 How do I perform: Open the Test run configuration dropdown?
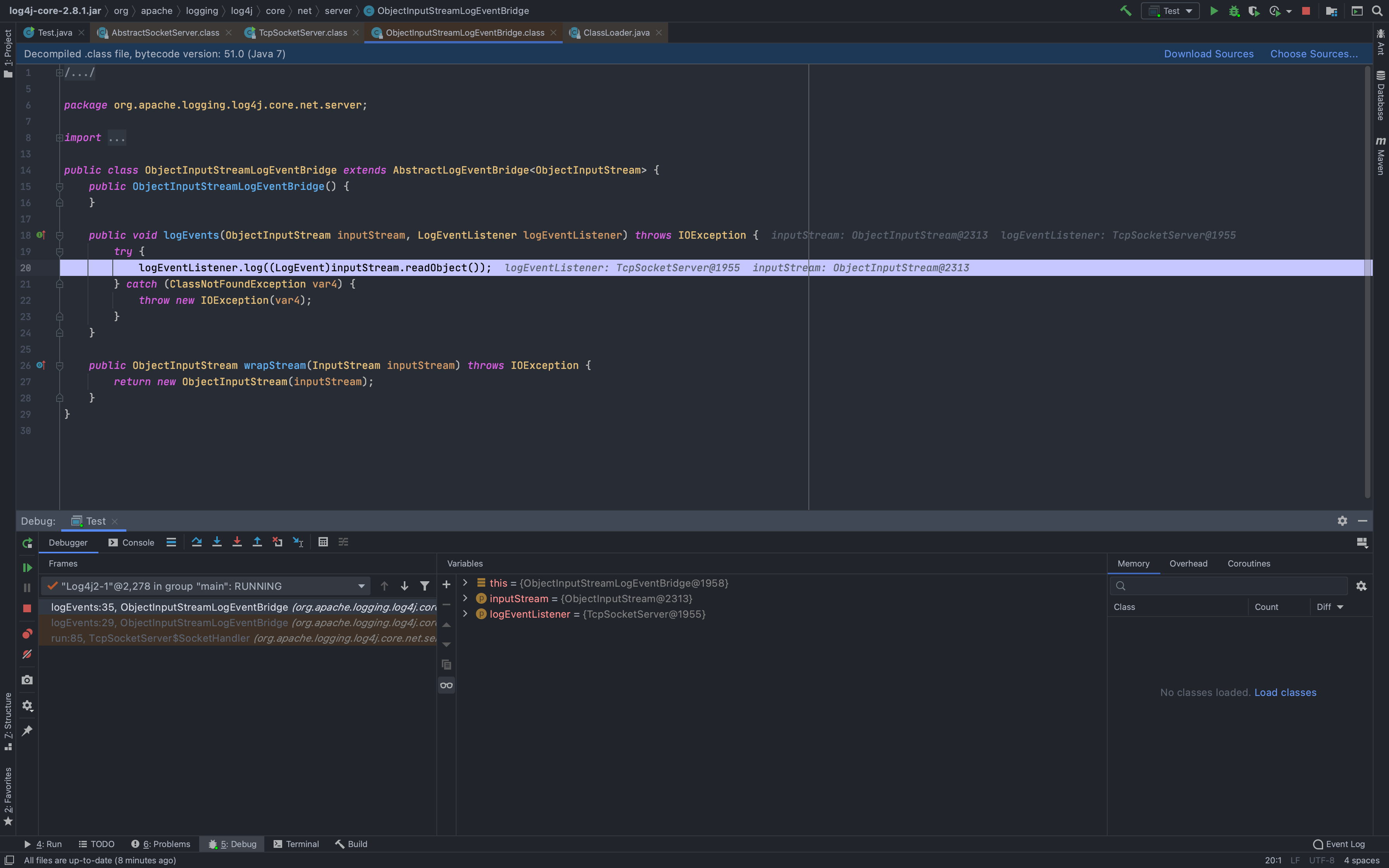pos(1171,11)
